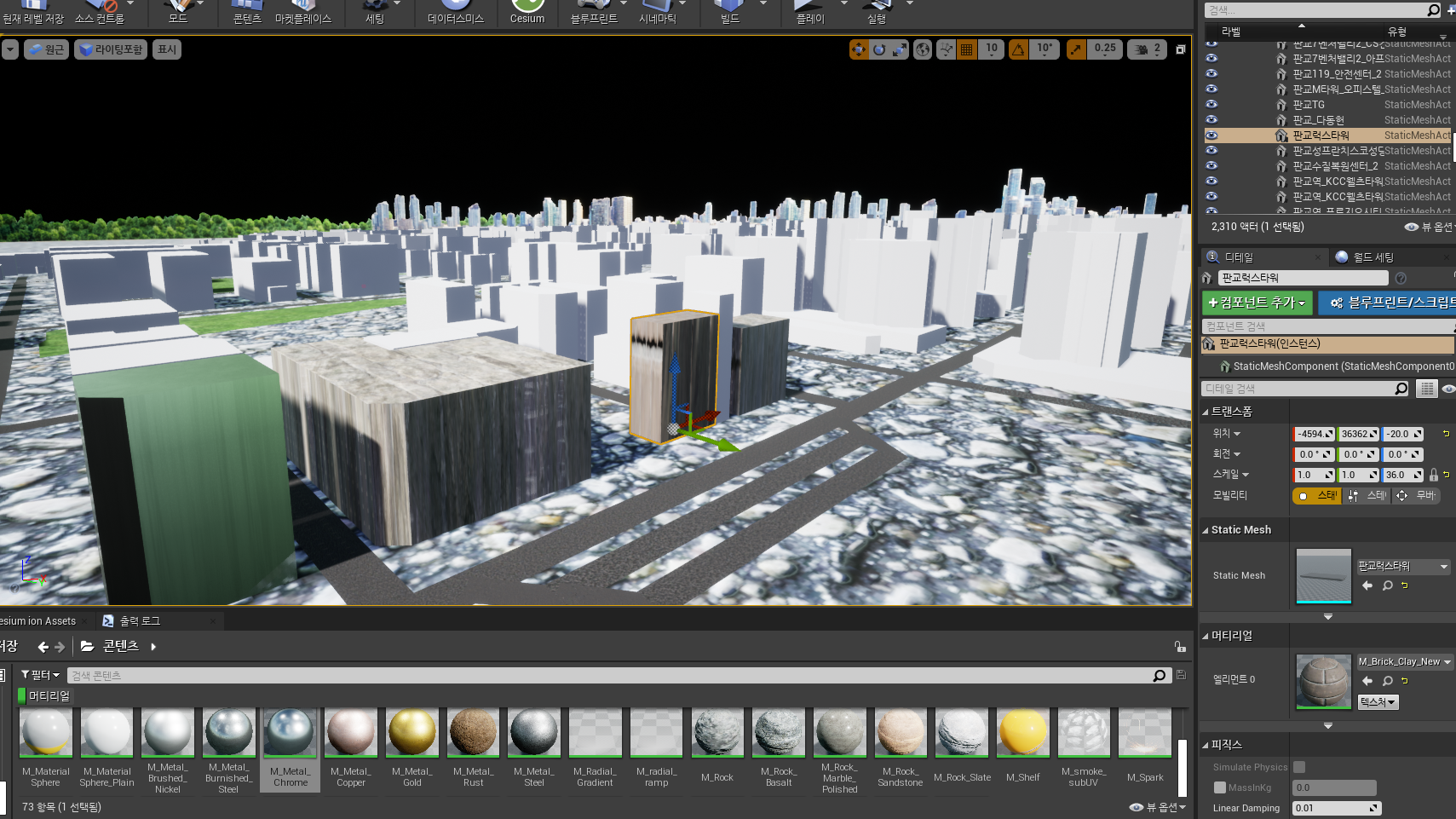
Task: Toggle grid snapping icon in viewport
Action: click(966, 49)
